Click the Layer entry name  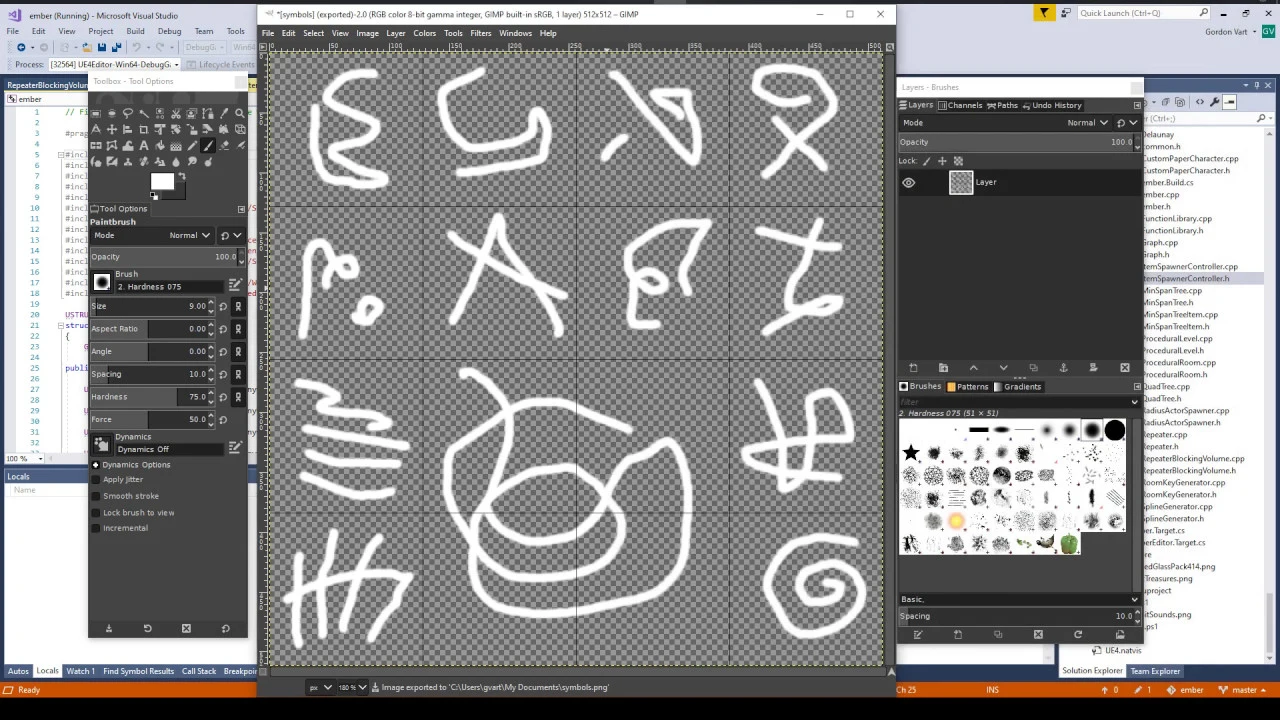click(986, 182)
